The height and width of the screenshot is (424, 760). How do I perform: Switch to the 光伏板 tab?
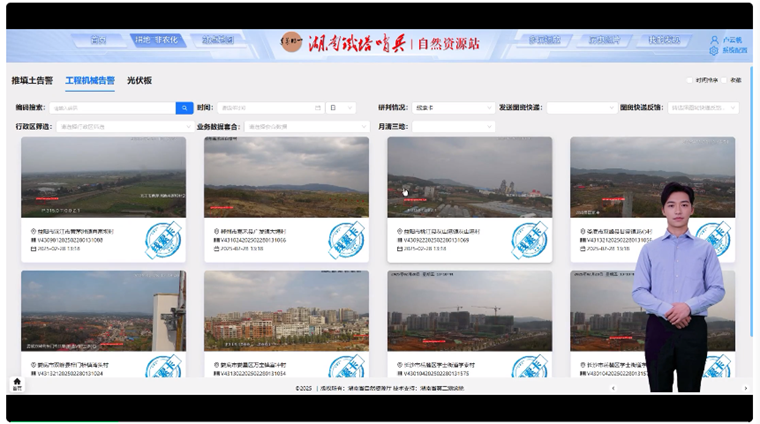(139, 80)
